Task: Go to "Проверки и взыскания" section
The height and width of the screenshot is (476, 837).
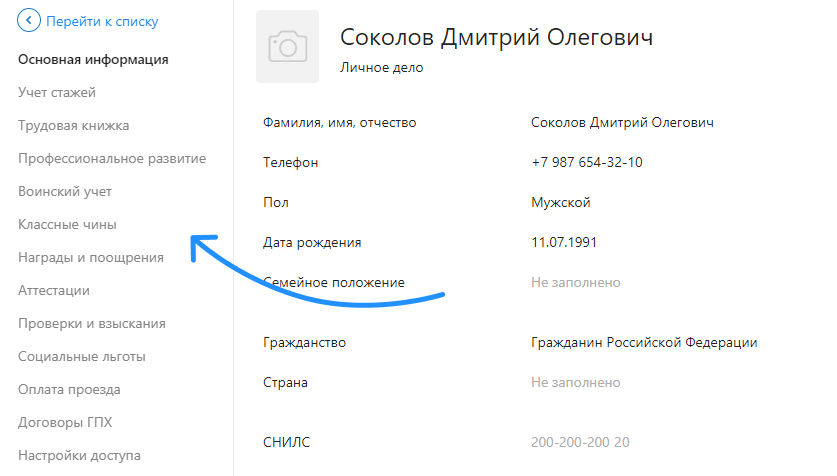Action: [92, 324]
